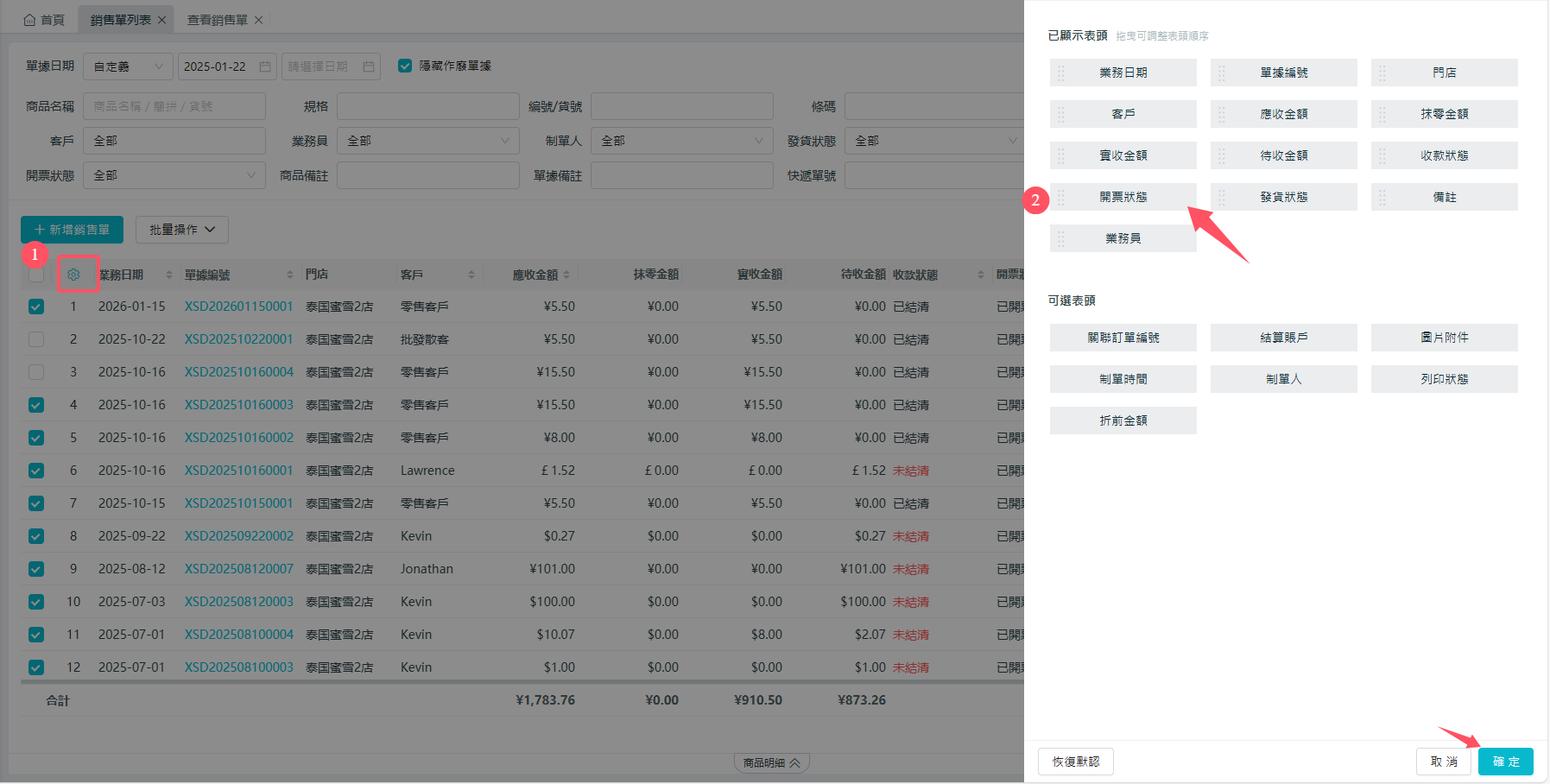This screenshot has height=784, width=1550.
Task: Open the calendar for start date 2025-01-22
Action: click(x=265, y=66)
